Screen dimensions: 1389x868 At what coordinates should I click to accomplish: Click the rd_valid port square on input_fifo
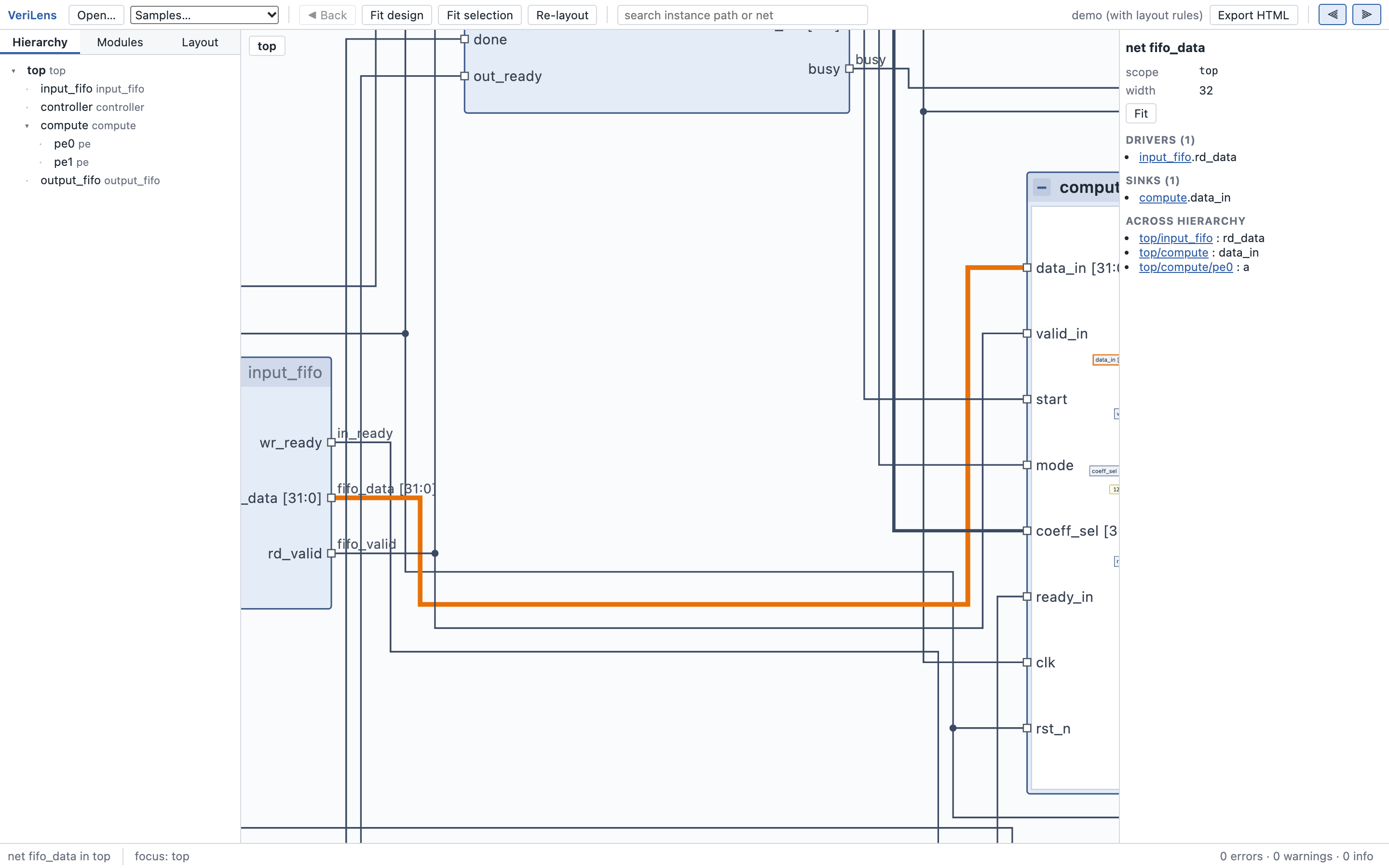(331, 554)
